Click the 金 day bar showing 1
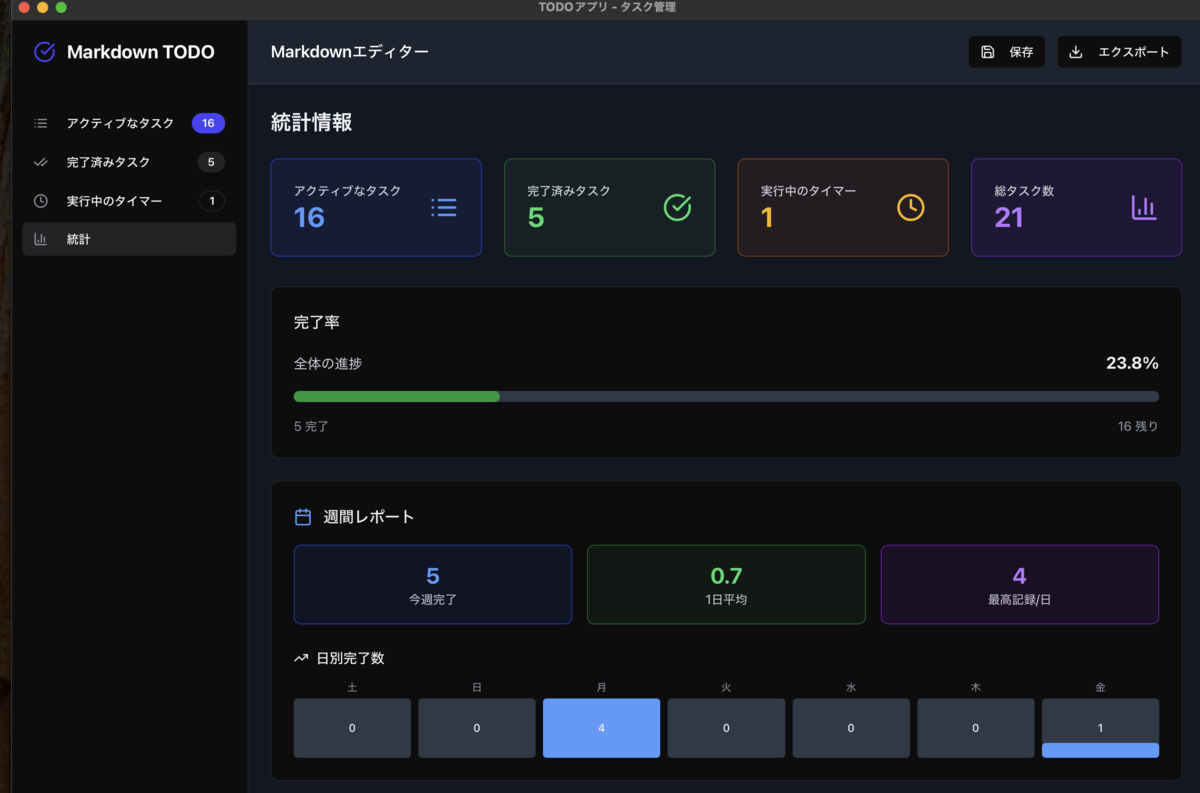1200x793 pixels. click(1100, 728)
